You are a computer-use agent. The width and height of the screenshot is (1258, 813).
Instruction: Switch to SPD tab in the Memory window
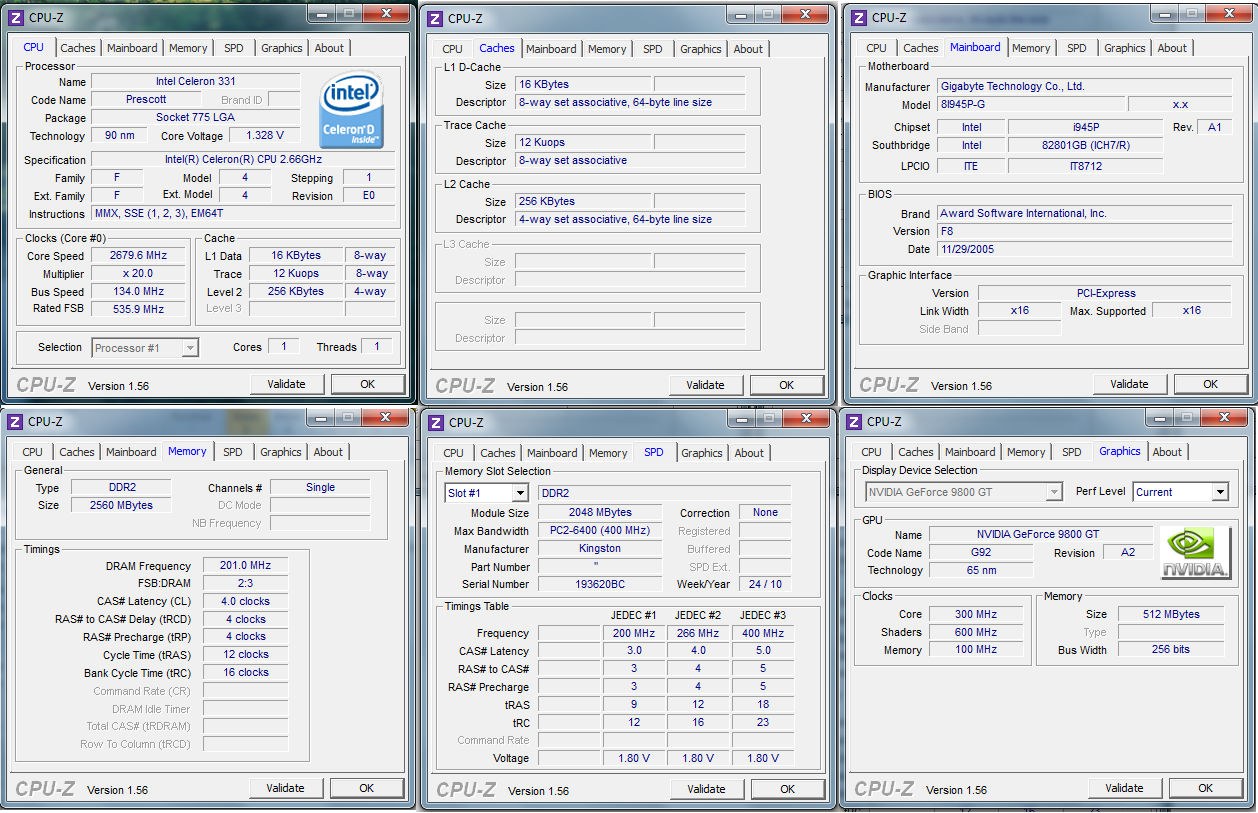coord(233,452)
